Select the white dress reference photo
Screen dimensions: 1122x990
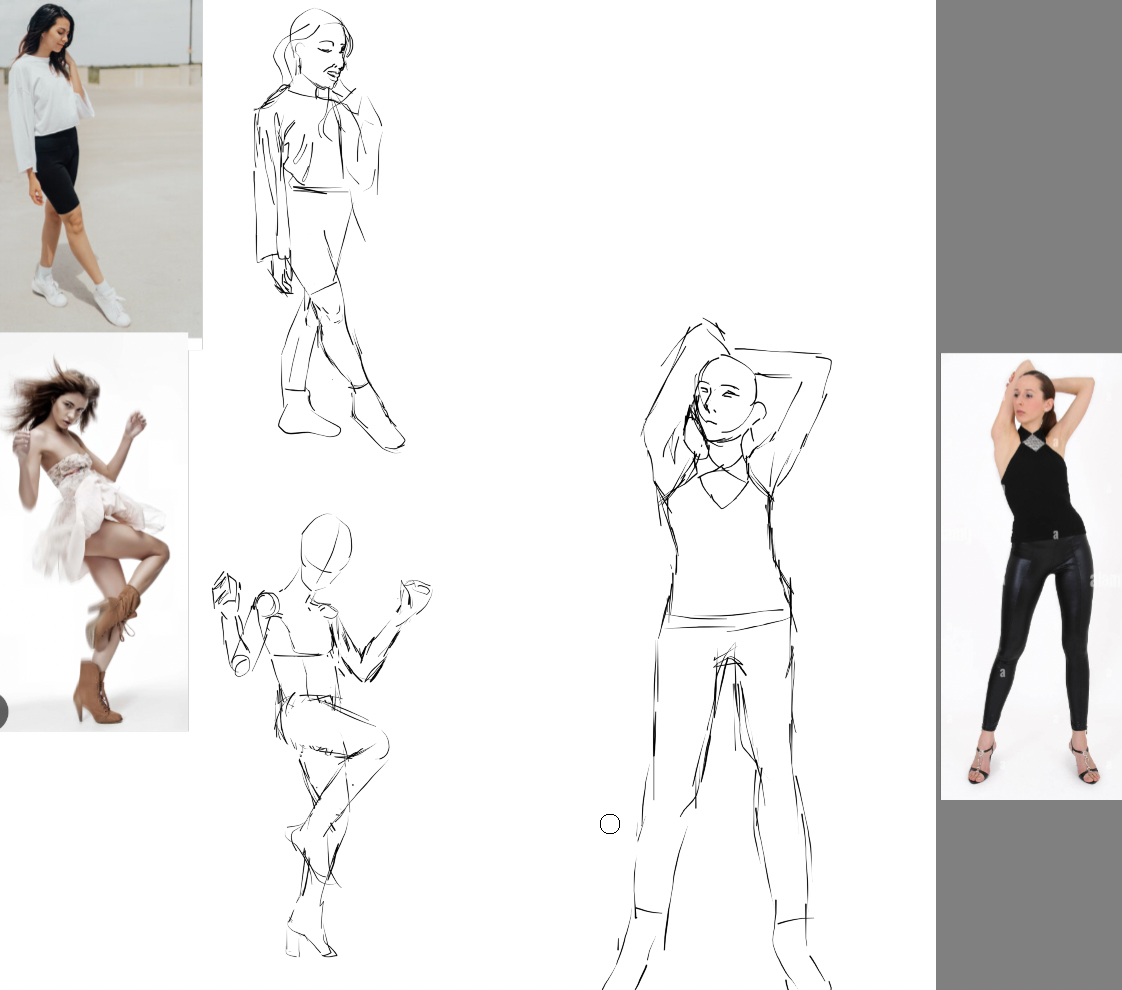click(95, 530)
